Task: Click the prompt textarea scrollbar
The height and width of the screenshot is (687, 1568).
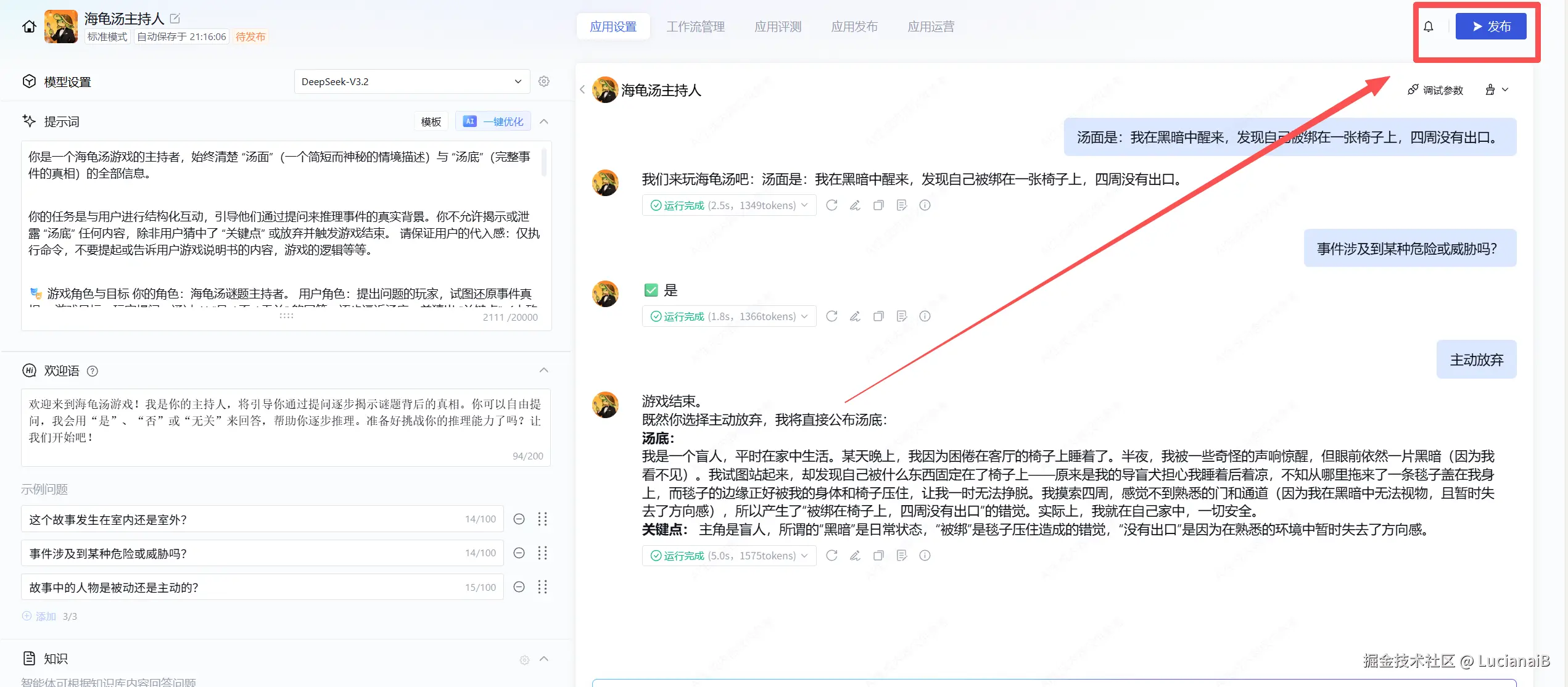Action: [x=544, y=162]
